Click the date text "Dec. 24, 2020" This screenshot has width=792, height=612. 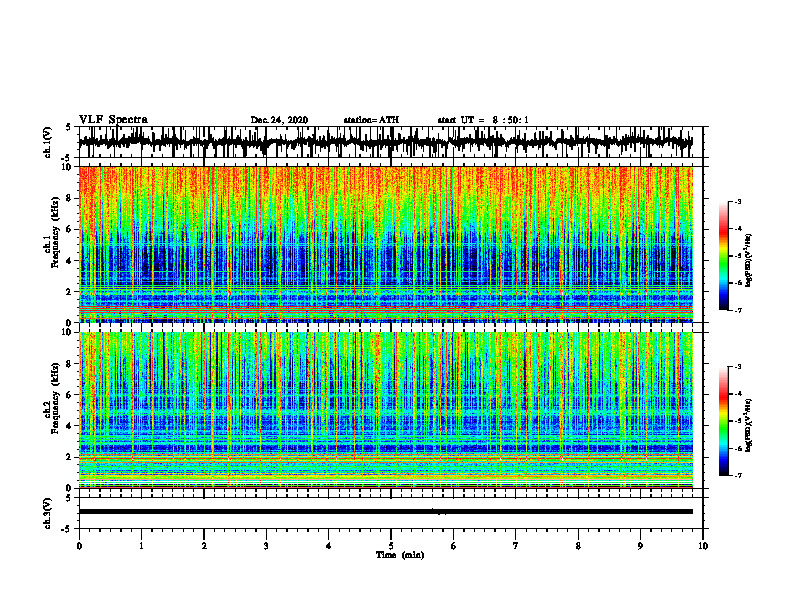click(x=279, y=120)
